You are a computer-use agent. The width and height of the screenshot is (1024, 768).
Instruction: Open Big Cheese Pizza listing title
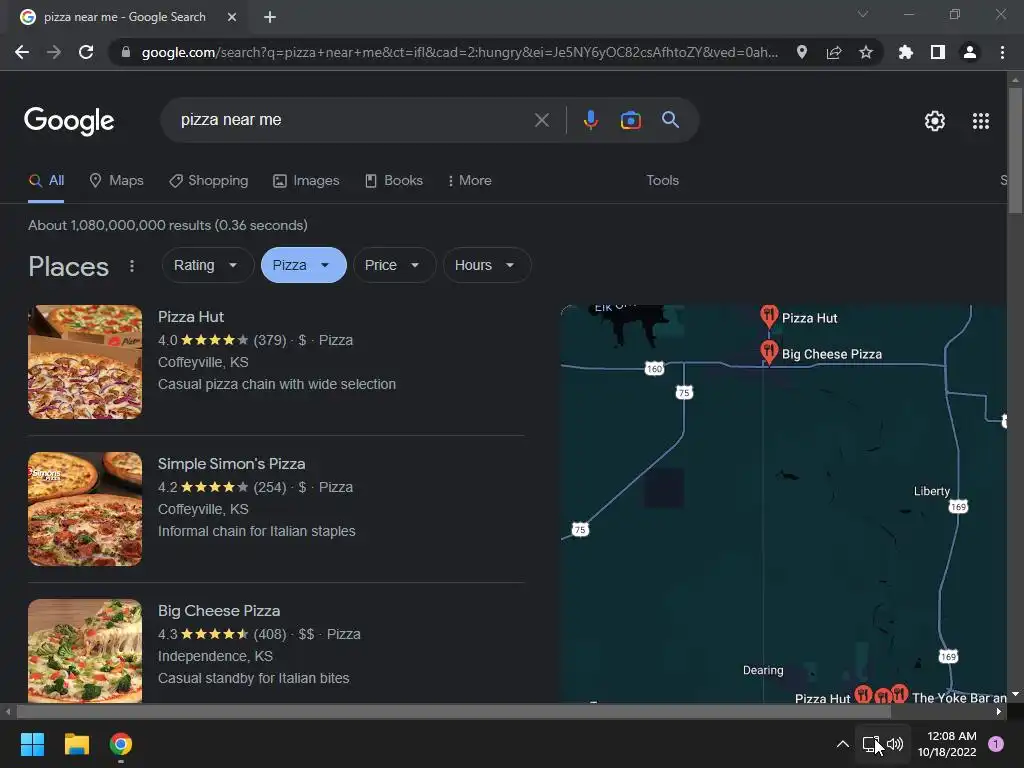(219, 611)
